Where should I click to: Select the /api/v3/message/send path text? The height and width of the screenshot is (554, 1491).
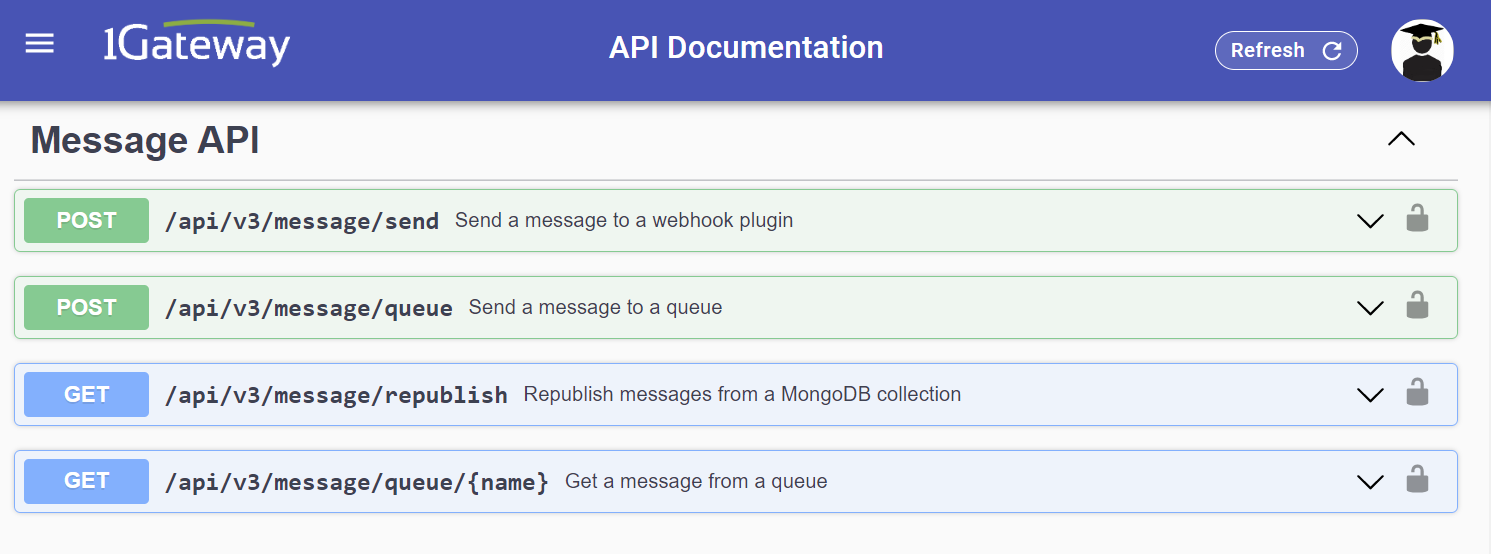(x=301, y=221)
